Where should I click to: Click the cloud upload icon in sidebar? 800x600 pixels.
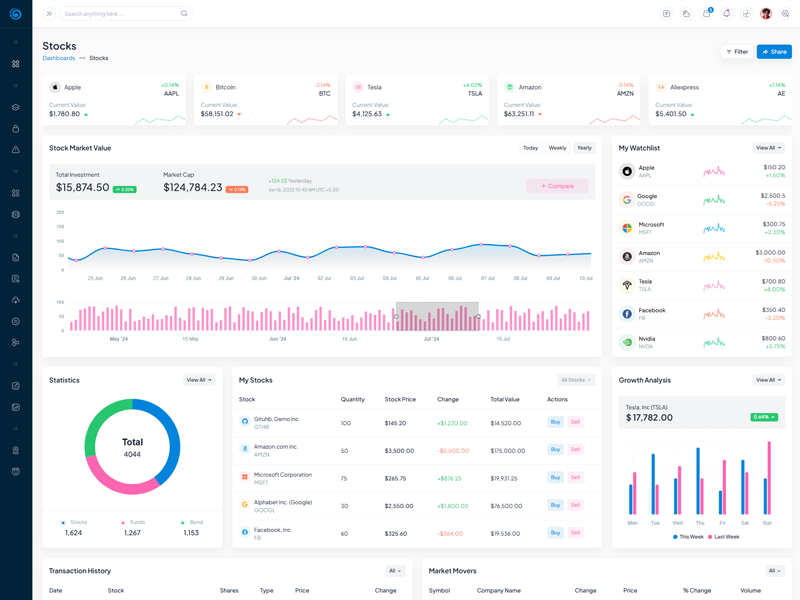click(x=16, y=300)
